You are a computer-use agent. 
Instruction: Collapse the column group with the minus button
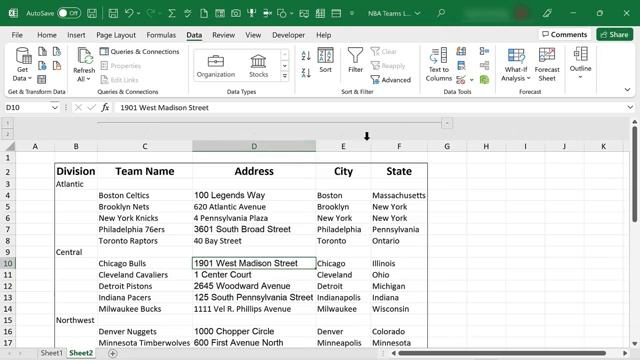pyautogui.click(x=447, y=123)
